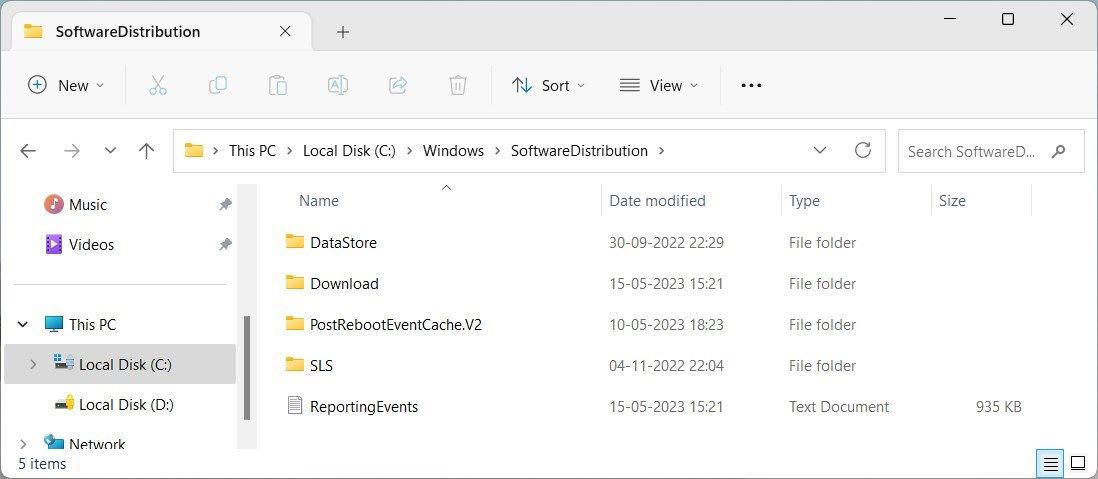Expand the Local Disk (C:) tree node
Screen dimensions: 1098x479
click(x=32, y=365)
